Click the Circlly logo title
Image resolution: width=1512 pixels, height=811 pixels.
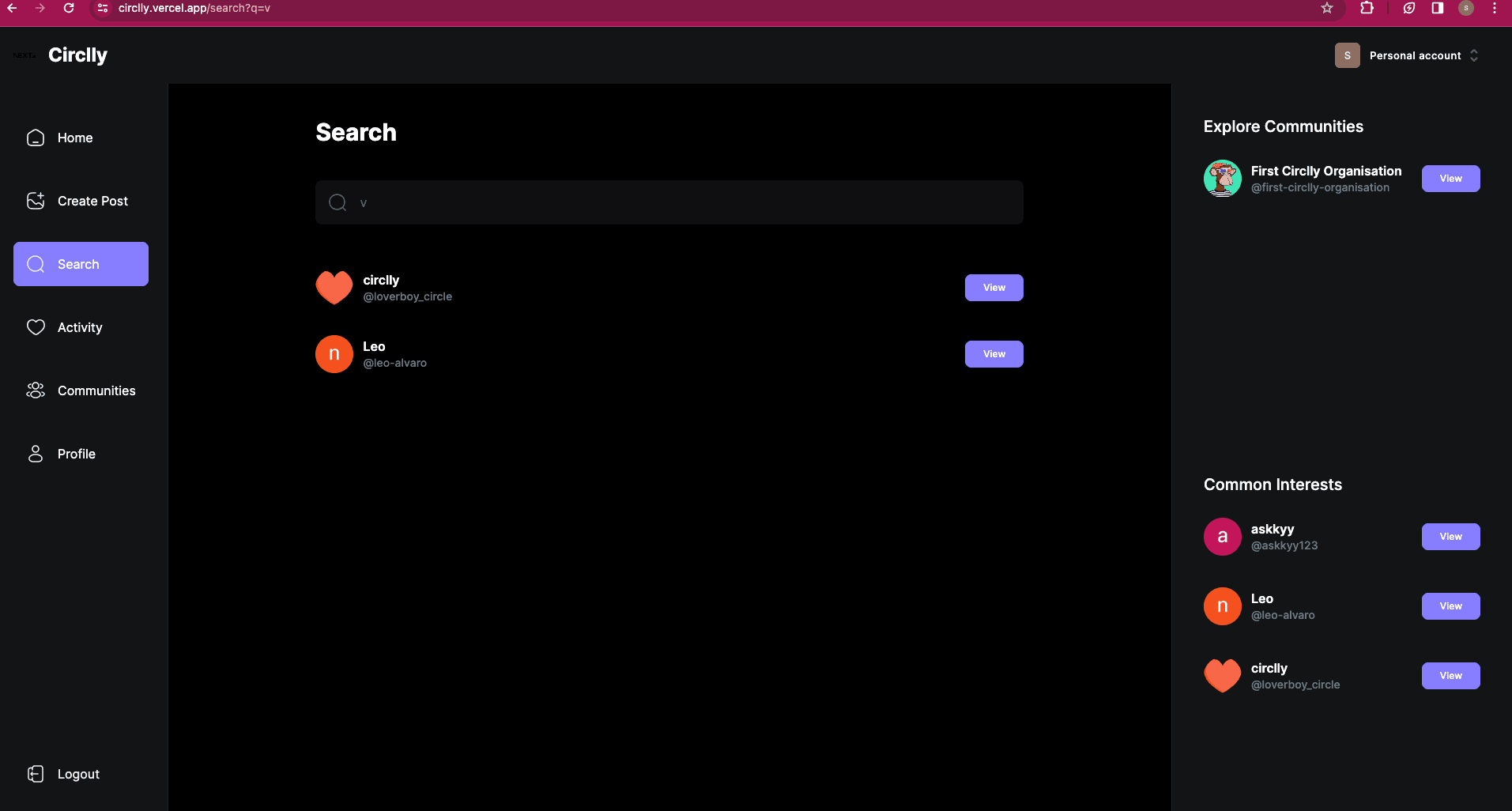click(77, 55)
